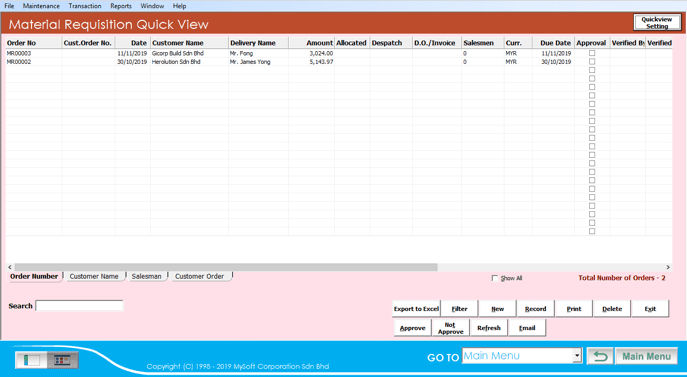Switch to the Salesman tab
This screenshot has width=687, height=377.
146,277
